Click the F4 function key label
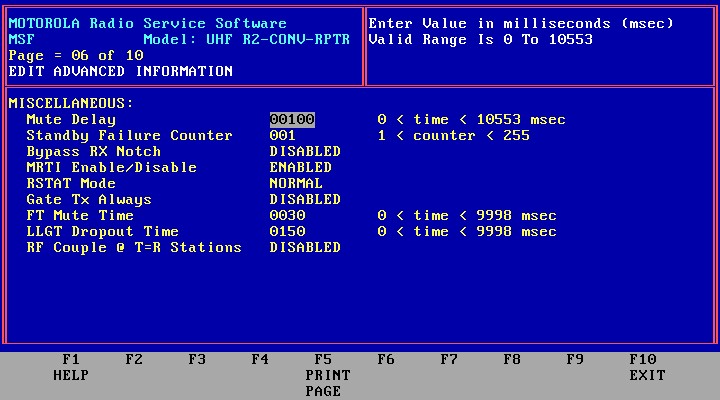 pyautogui.click(x=259, y=359)
